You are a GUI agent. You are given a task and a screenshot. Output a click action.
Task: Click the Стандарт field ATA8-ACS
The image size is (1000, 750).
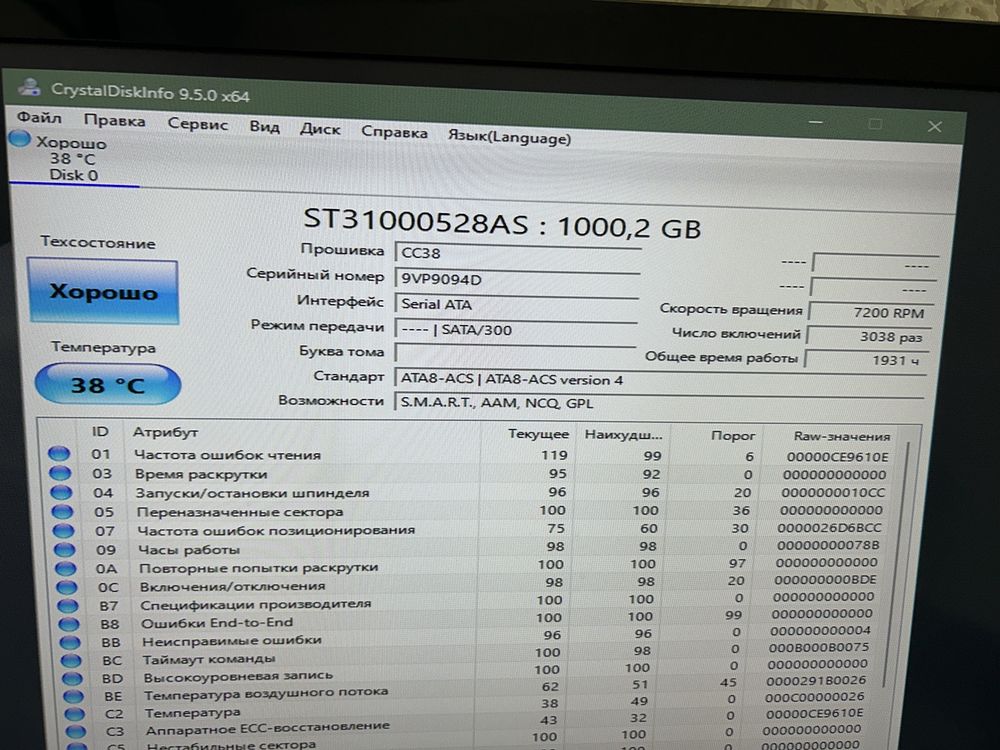tap(659, 379)
